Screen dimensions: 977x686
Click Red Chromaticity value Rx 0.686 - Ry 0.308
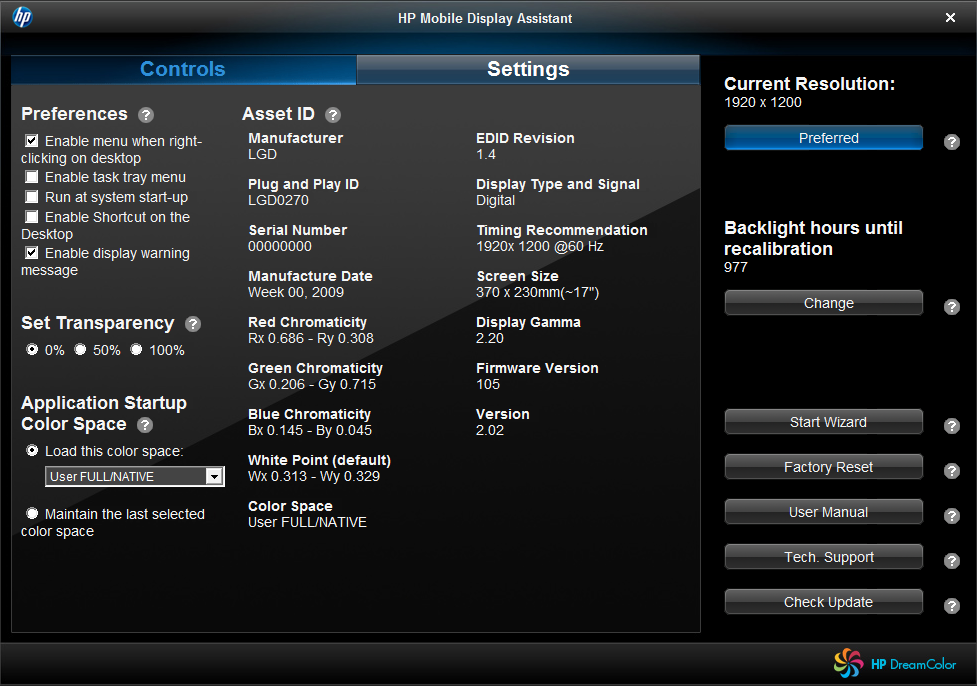[x=311, y=339]
